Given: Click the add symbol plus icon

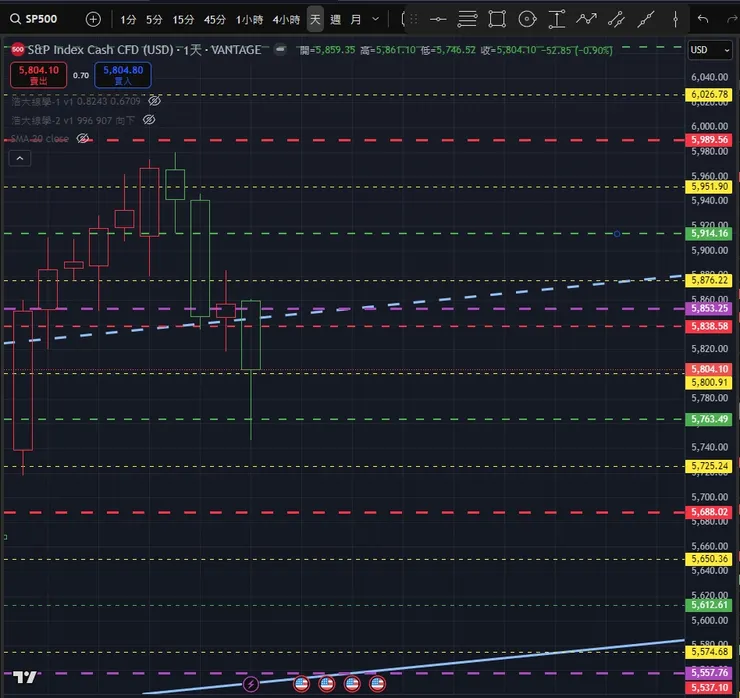Looking at the screenshot, I should tap(93, 19).
